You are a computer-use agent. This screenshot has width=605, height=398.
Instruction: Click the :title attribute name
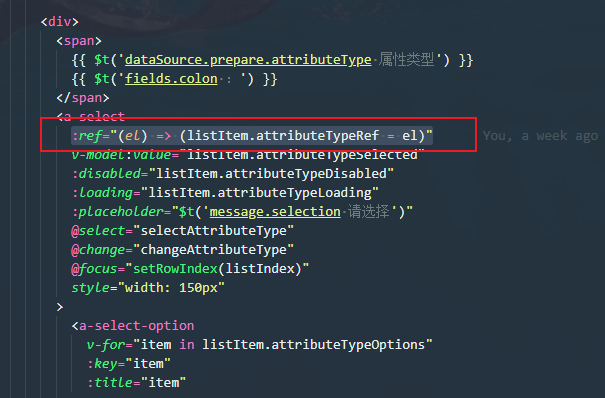[x=110, y=383]
